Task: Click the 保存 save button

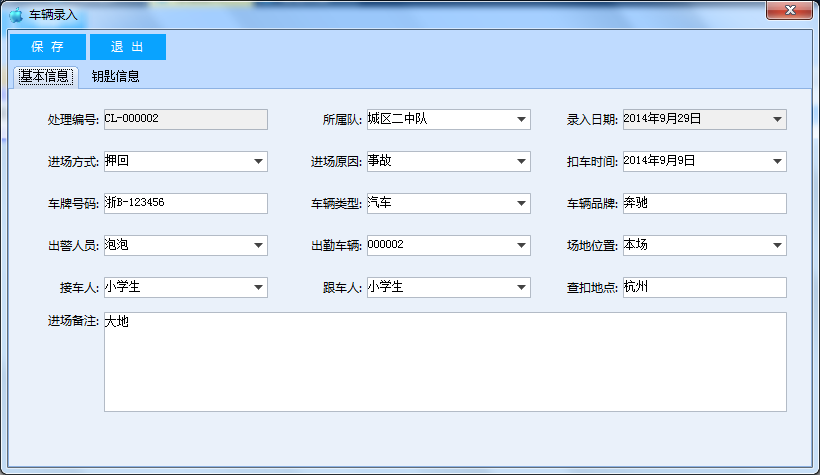Action: point(47,47)
